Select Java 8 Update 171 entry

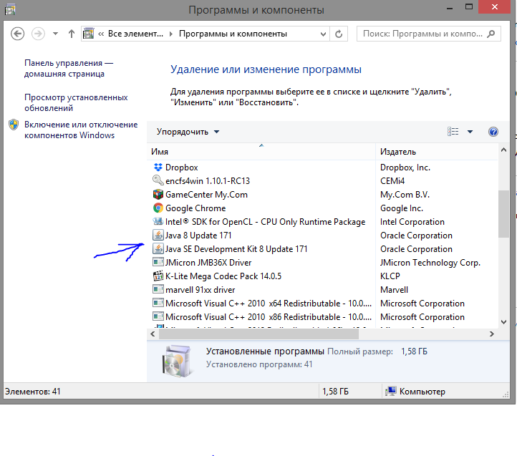click(198, 235)
